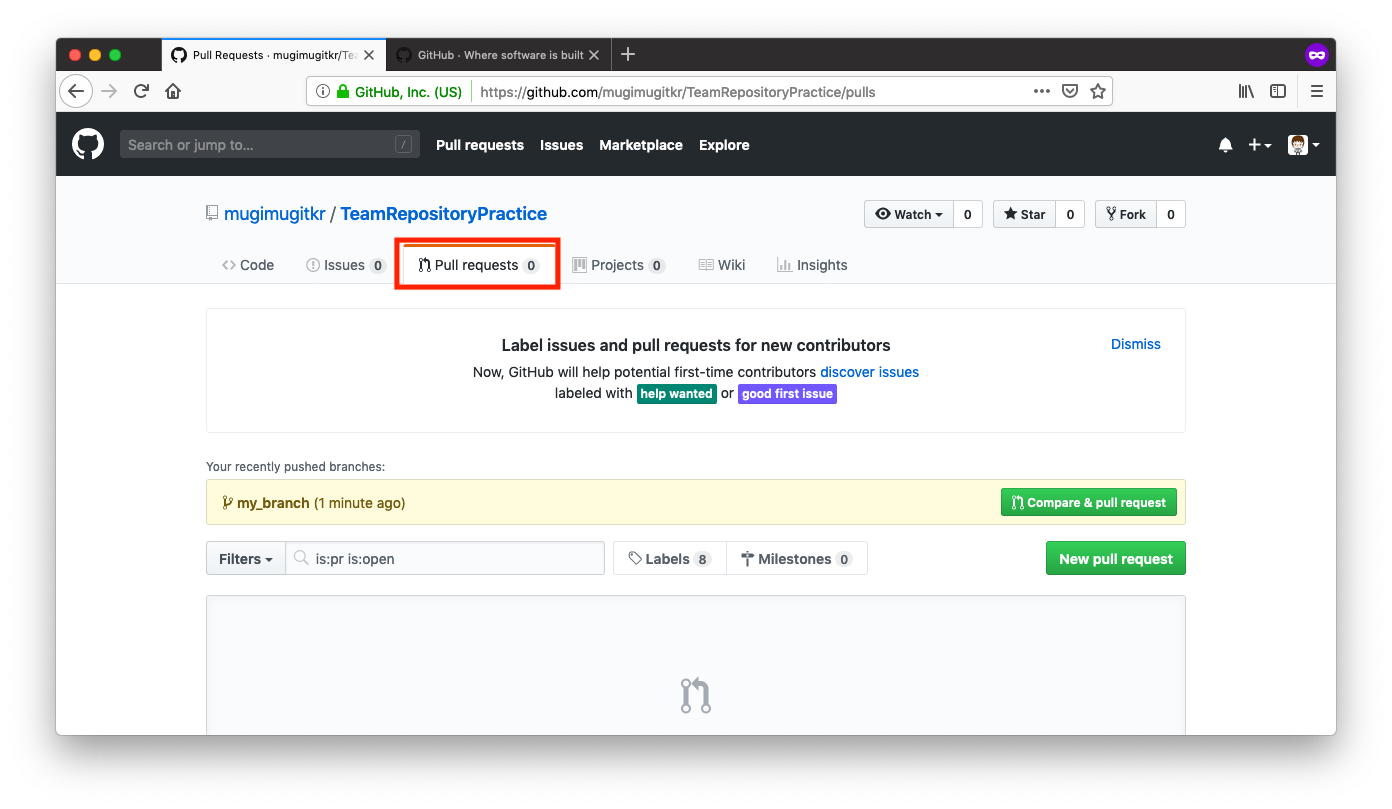This screenshot has width=1392, height=809.
Task: Click the is:pr is:open search field
Action: click(x=445, y=559)
